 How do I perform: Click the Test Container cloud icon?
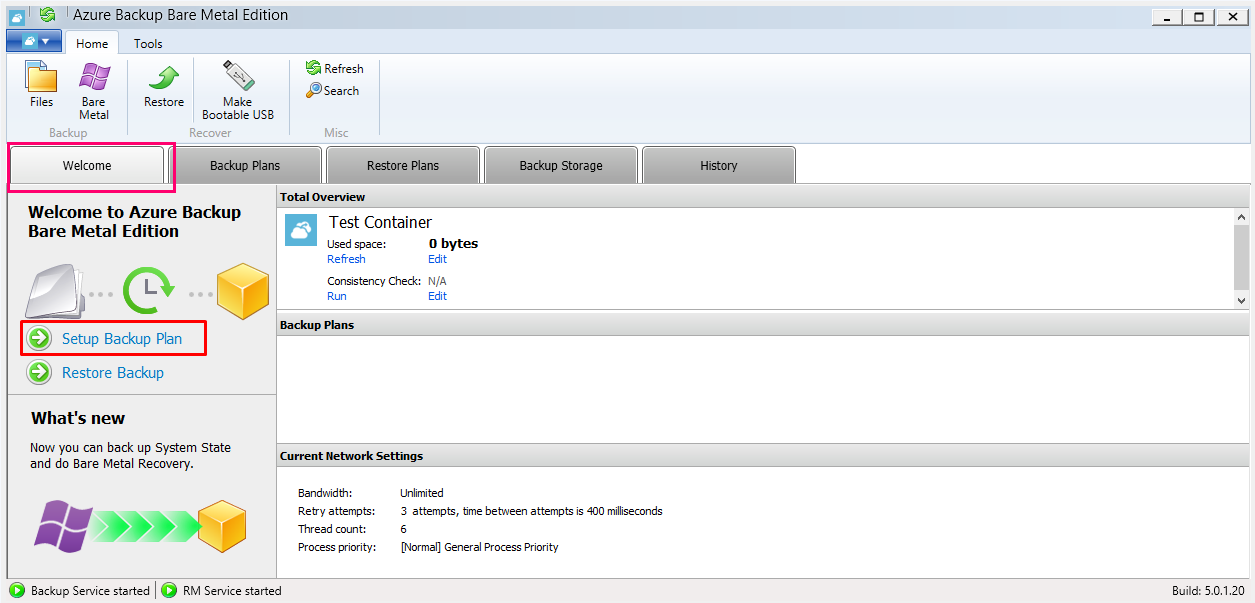coord(301,230)
